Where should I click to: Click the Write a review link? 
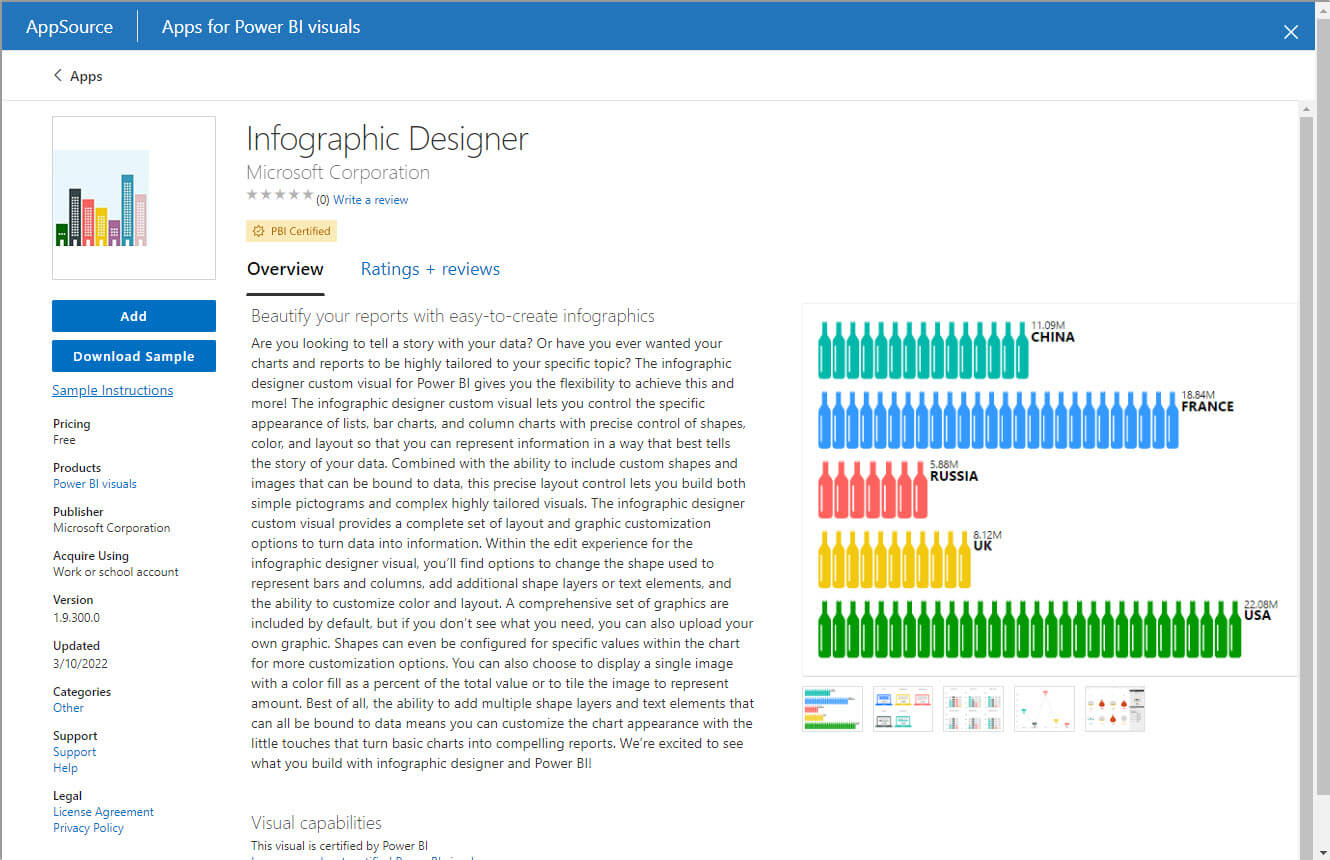click(x=371, y=200)
